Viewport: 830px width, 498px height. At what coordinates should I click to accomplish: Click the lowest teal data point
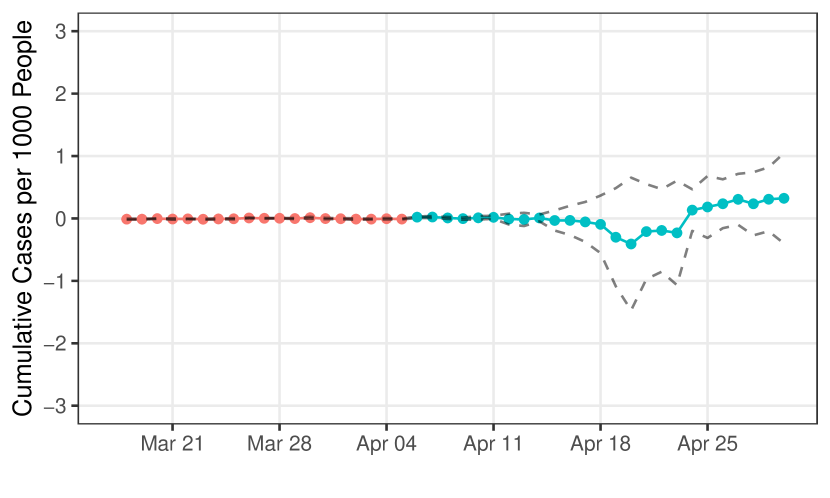click(631, 244)
